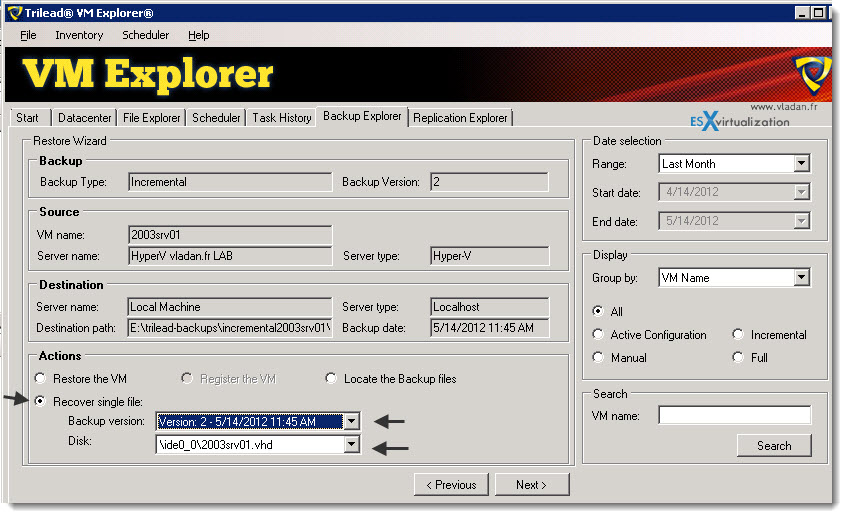
Task: Click the Next button
Action: [x=532, y=485]
